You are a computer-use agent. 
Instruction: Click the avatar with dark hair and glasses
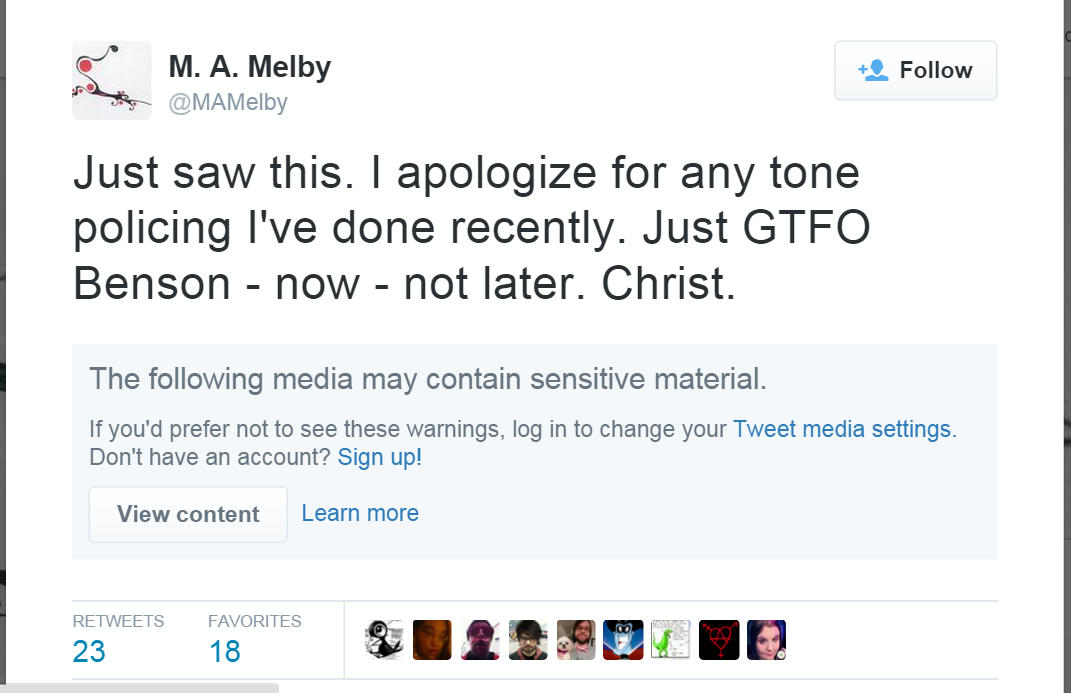(x=528, y=640)
